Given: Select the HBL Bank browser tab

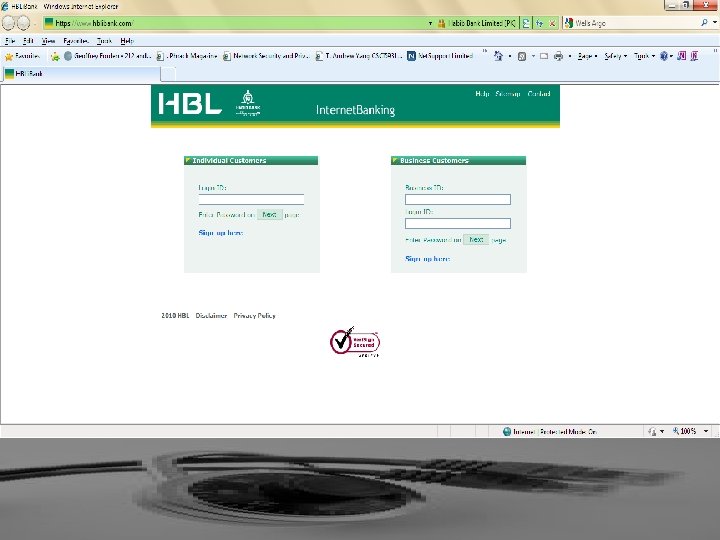Looking at the screenshot, I should [81, 73].
